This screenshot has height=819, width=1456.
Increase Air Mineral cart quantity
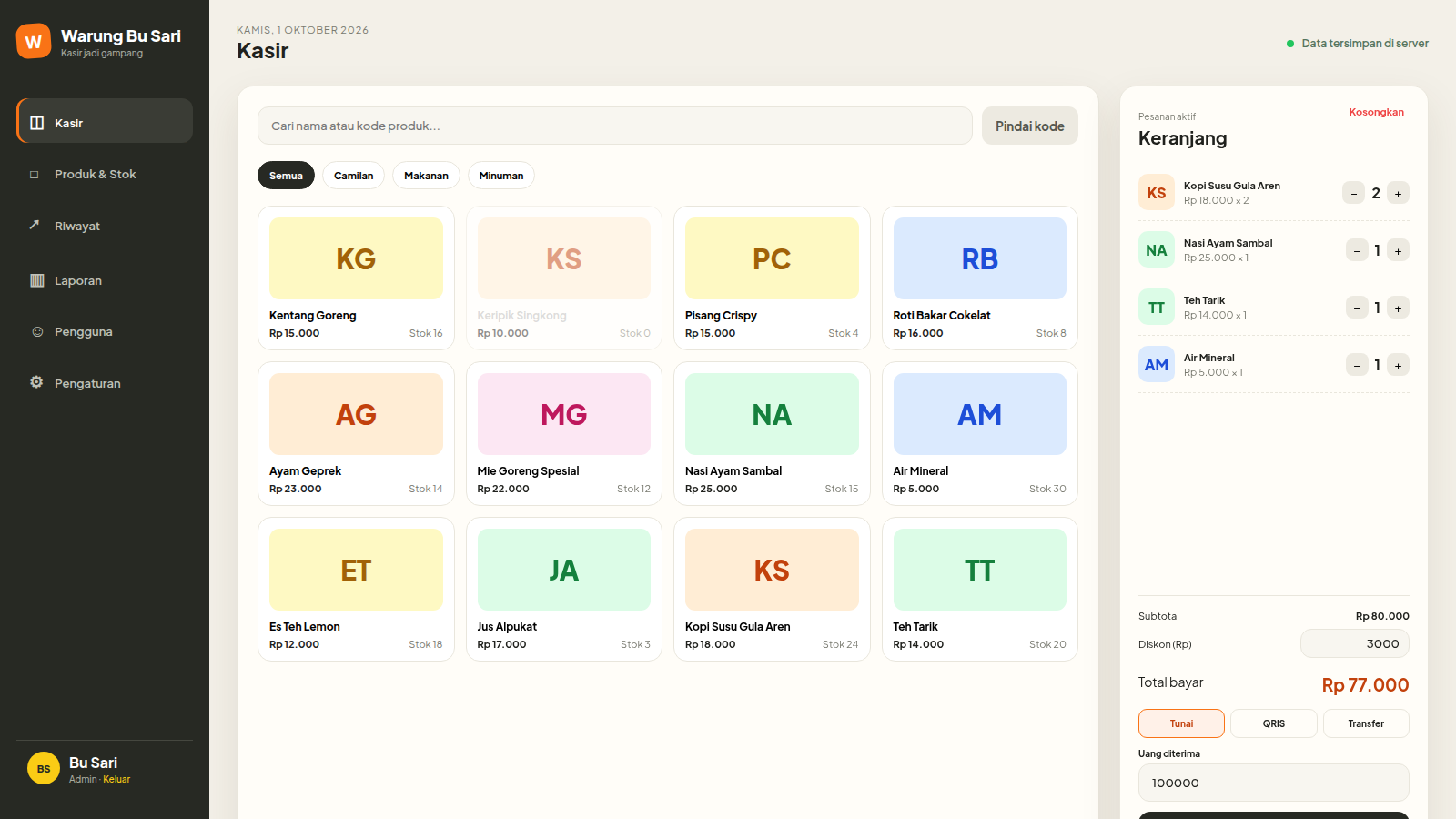(1399, 365)
